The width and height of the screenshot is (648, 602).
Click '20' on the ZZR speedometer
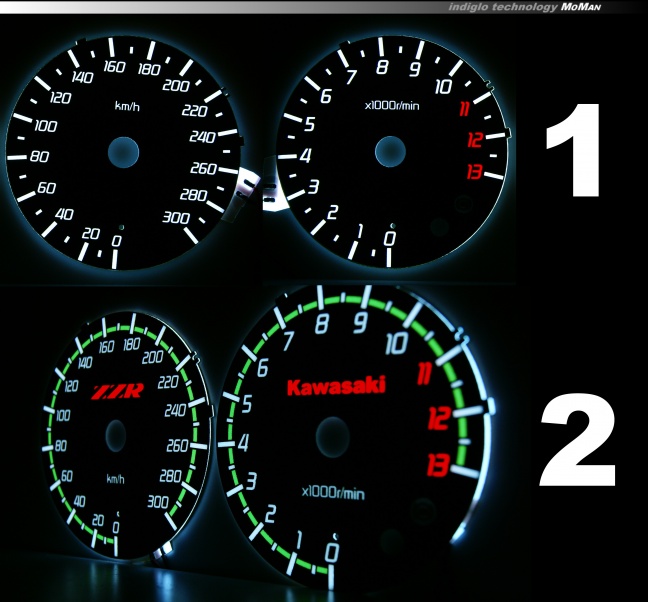coord(98,520)
